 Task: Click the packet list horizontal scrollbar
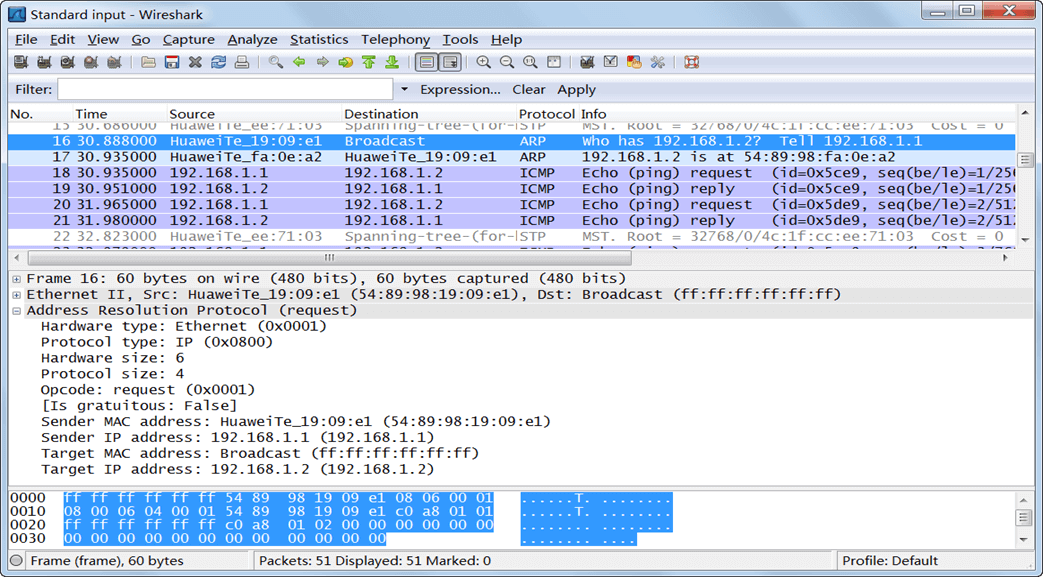(x=329, y=258)
